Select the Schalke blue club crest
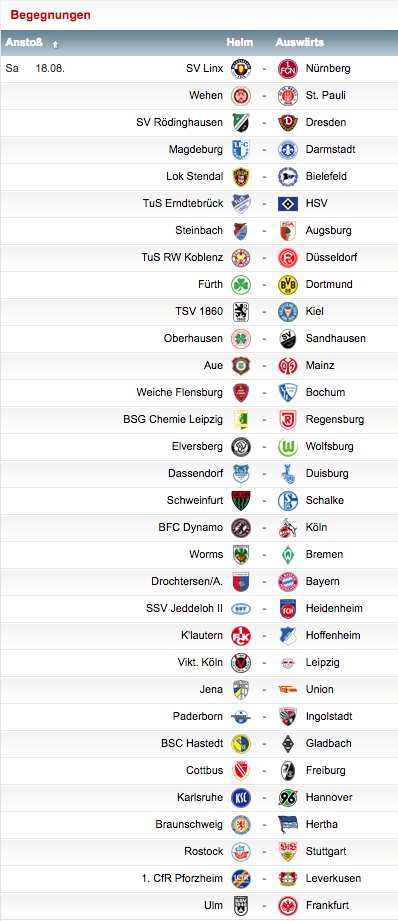The height and width of the screenshot is (921, 398). (288, 501)
